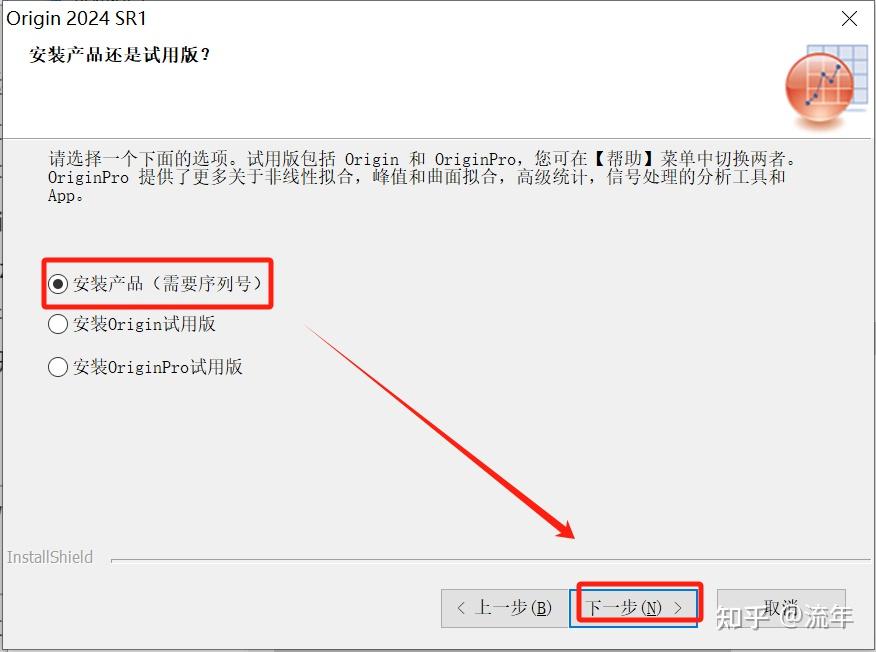The image size is (876, 652).
Task: Select the 安装Origin试用版 radio button
Action: point(58,324)
